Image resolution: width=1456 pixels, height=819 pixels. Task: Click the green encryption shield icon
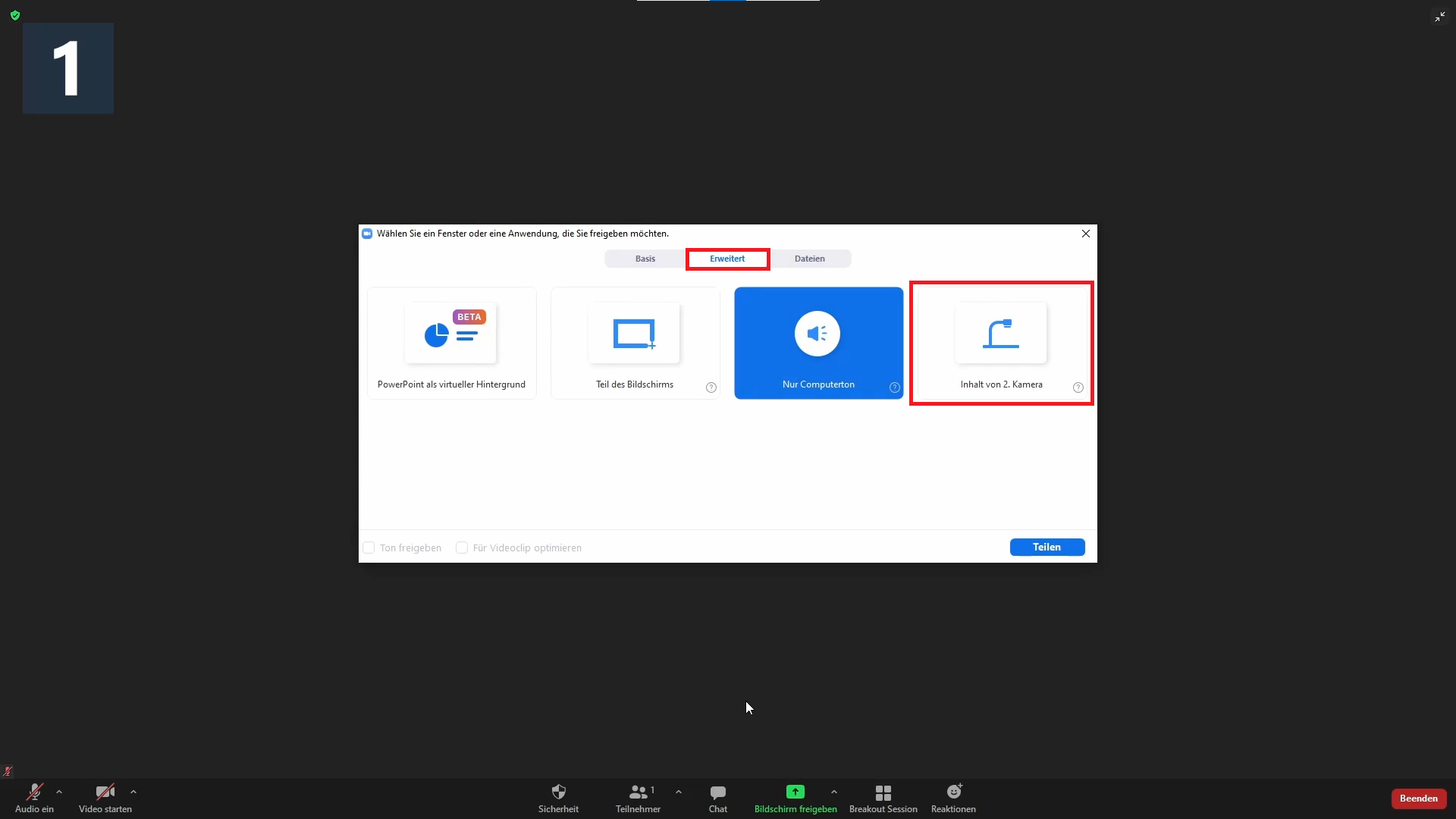(15, 15)
